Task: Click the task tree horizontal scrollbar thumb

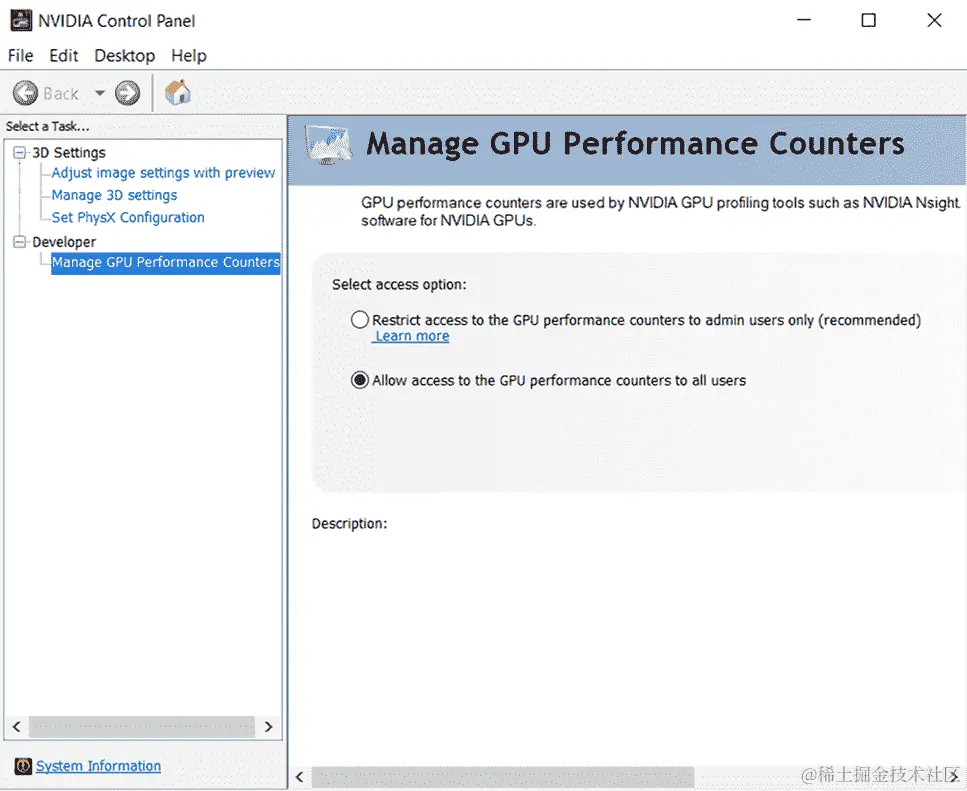Action: 142,726
